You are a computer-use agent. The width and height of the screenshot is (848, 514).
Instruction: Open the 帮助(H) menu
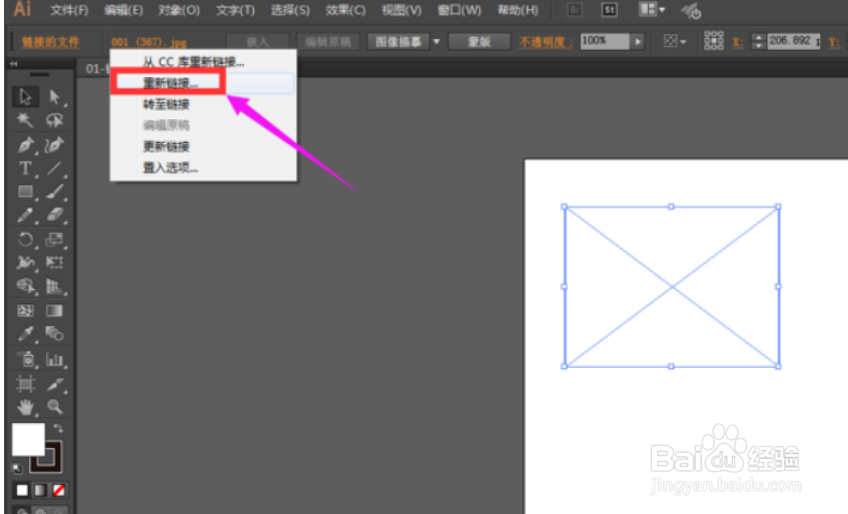(x=518, y=10)
